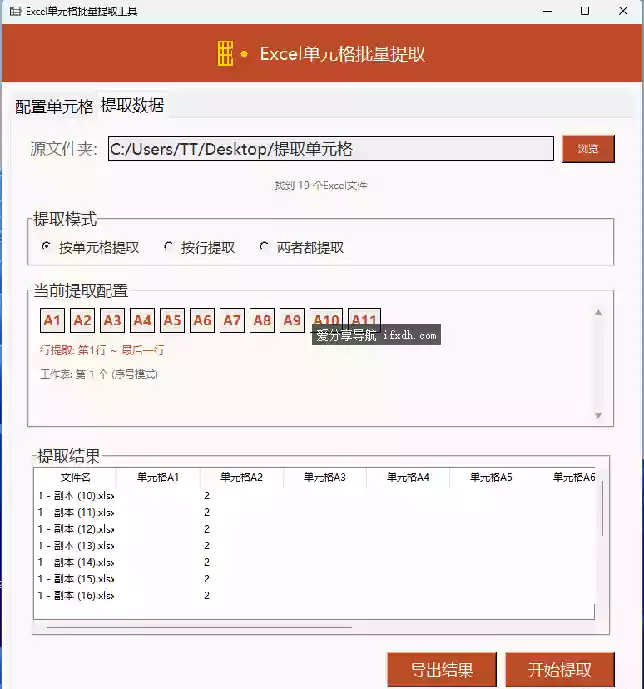Click the 单元格A4 column header
The height and width of the screenshot is (689, 644).
point(408,478)
